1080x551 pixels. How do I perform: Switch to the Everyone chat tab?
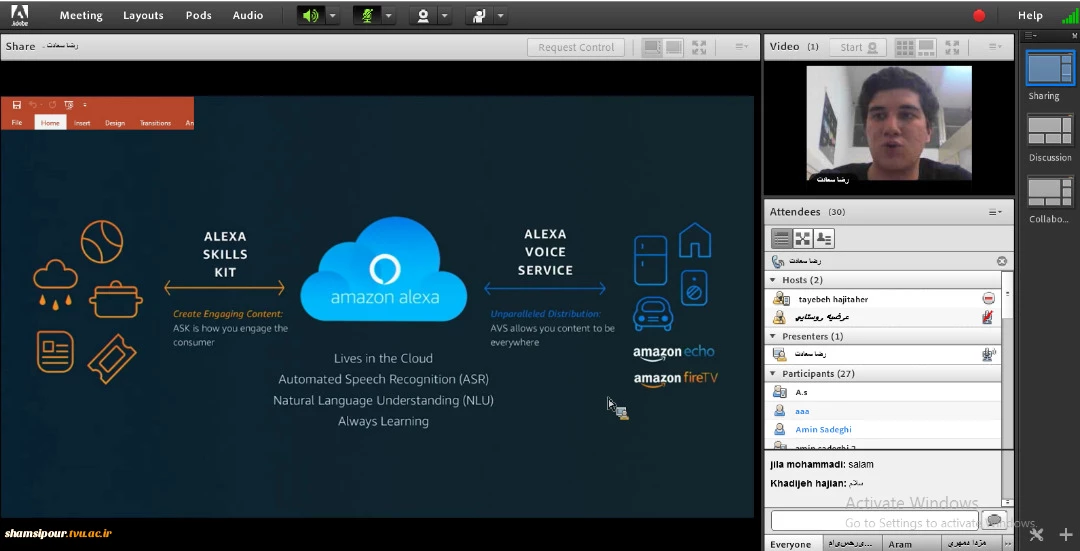tap(791, 543)
